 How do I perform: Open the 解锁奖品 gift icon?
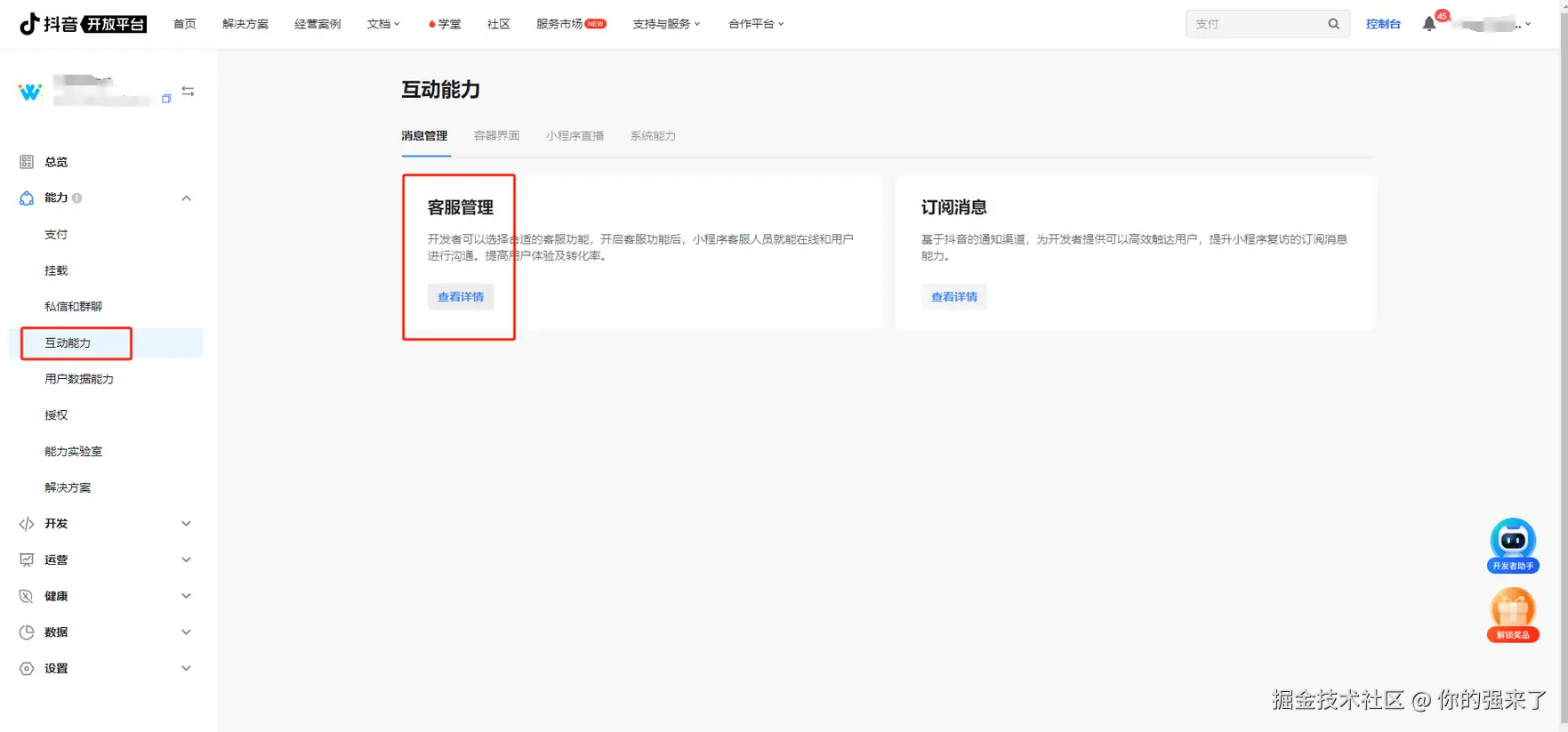(x=1513, y=615)
